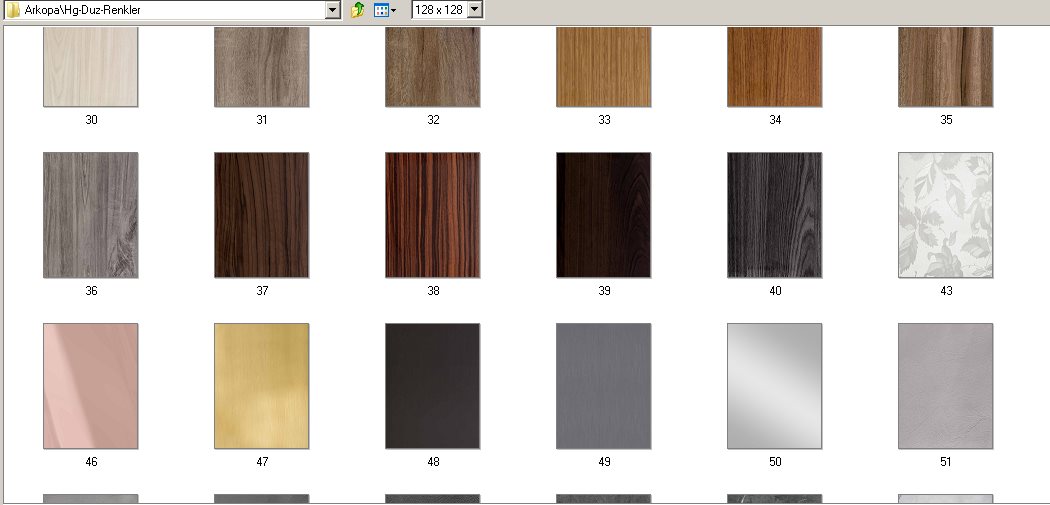This screenshot has width=1050, height=505.
Task: Pick texture thumbnail 35 walnut
Action: [x=946, y=66]
